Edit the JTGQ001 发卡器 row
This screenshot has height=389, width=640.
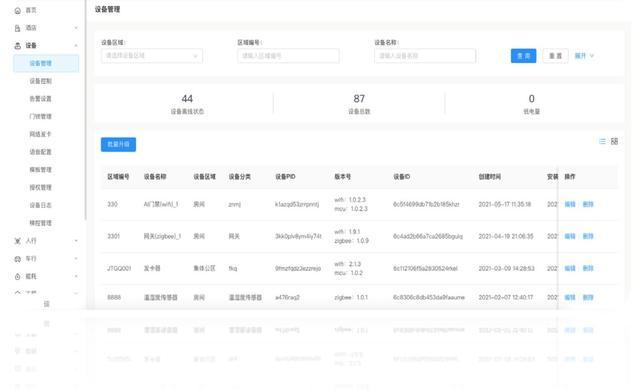(x=570, y=268)
